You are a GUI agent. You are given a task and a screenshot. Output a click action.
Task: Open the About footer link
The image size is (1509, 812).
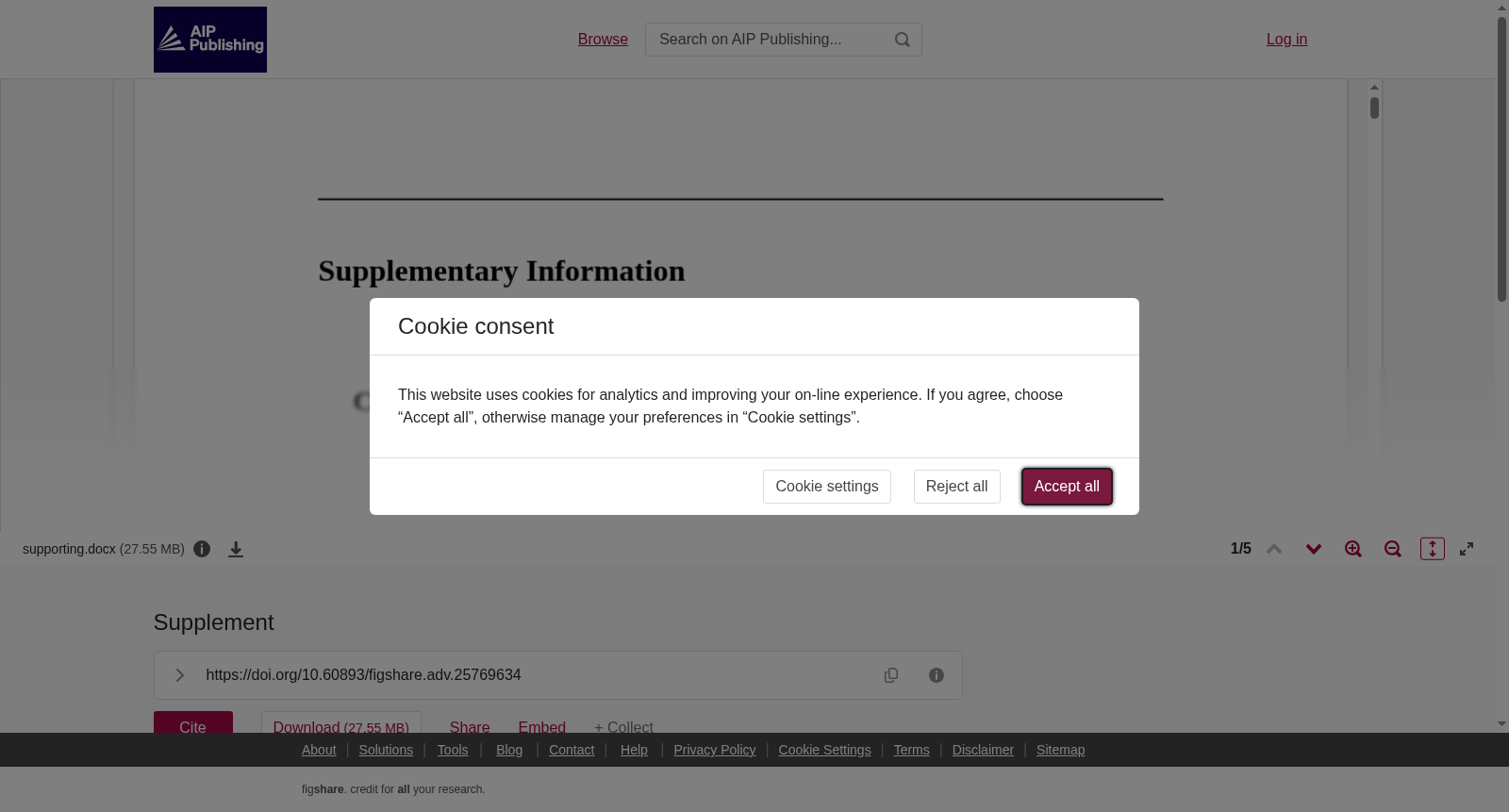pyautogui.click(x=319, y=750)
